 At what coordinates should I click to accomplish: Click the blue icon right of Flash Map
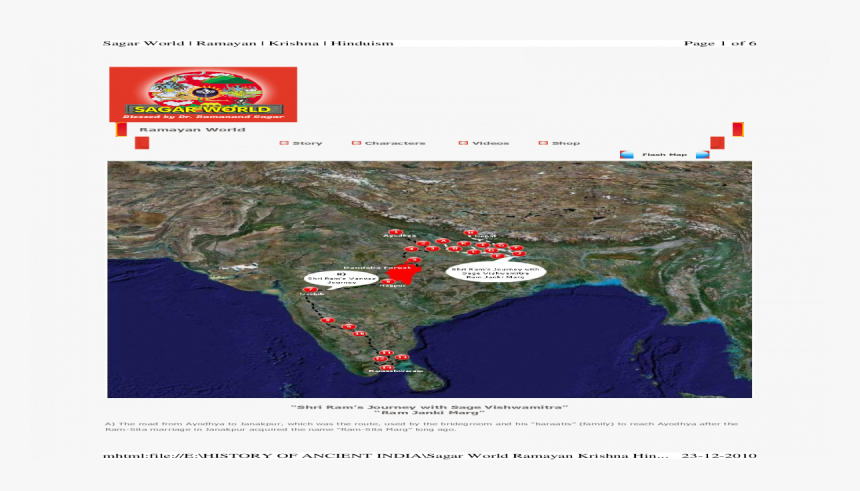pyautogui.click(x=702, y=155)
